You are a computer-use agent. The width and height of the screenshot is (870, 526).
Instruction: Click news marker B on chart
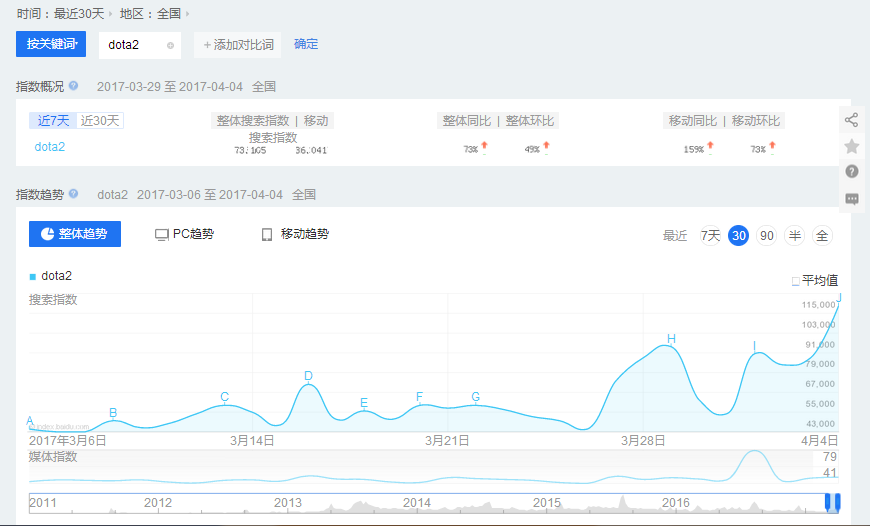[x=113, y=413]
